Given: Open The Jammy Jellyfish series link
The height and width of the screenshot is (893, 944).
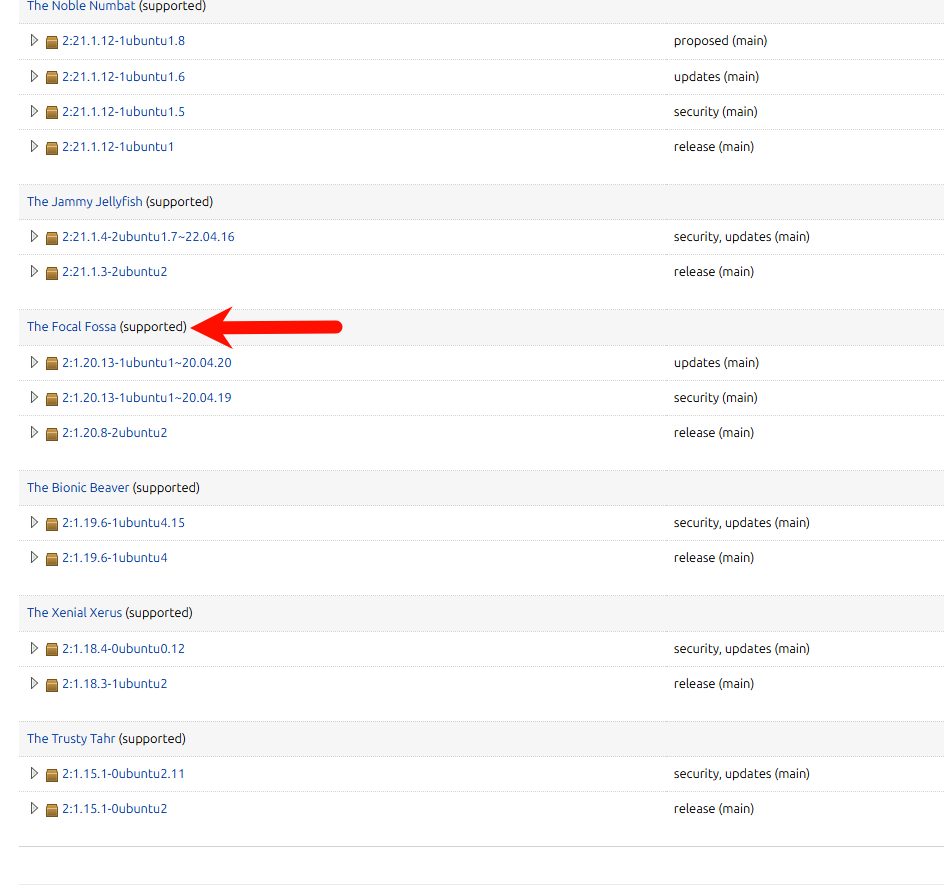Looking at the screenshot, I should point(85,201).
